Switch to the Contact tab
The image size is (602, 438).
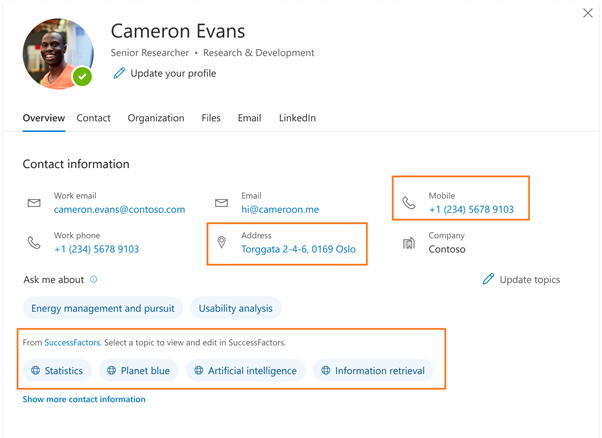click(x=93, y=118)
